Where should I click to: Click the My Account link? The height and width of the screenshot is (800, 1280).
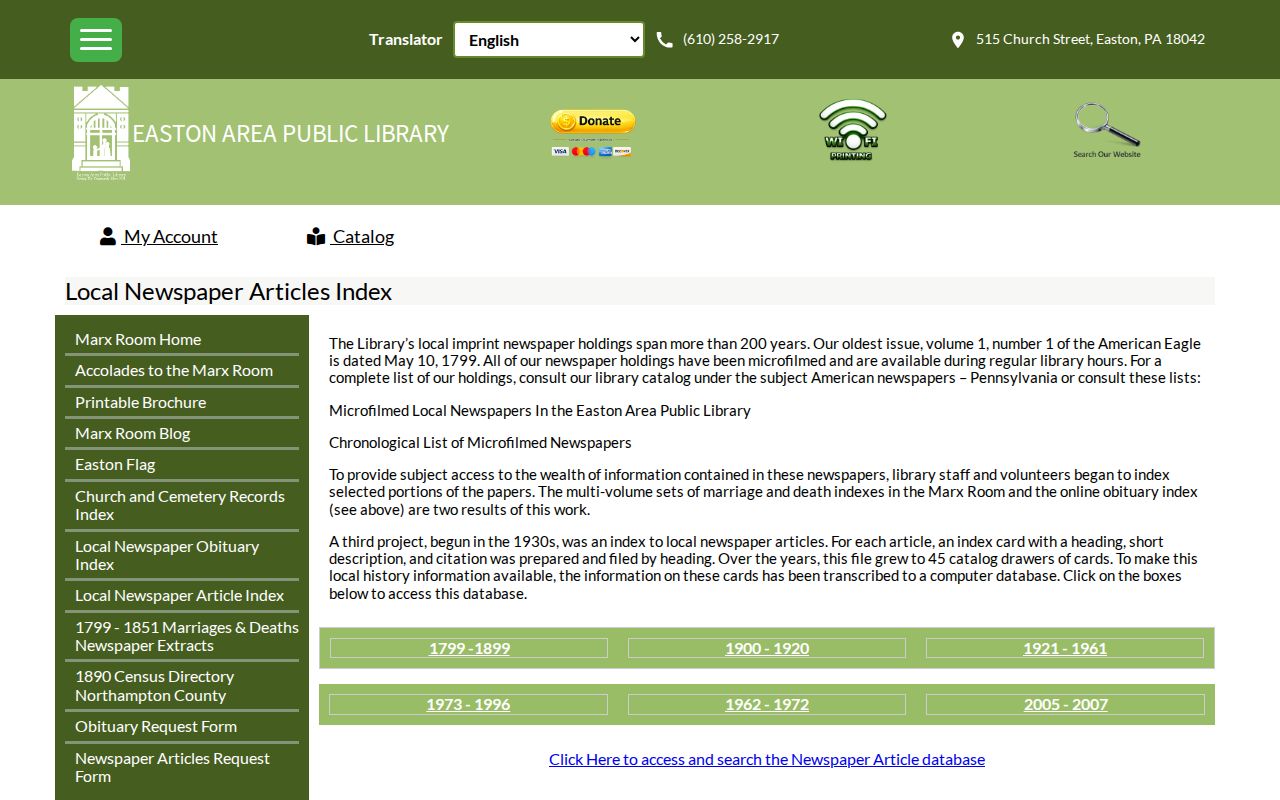170,237
